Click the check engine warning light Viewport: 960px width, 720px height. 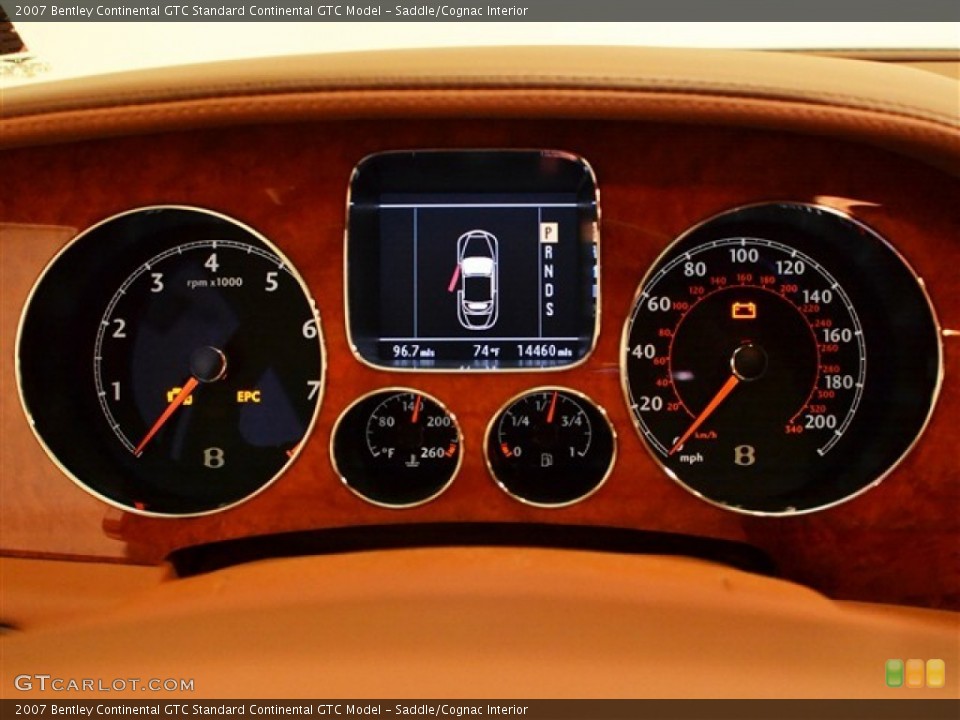click(180, 397)
